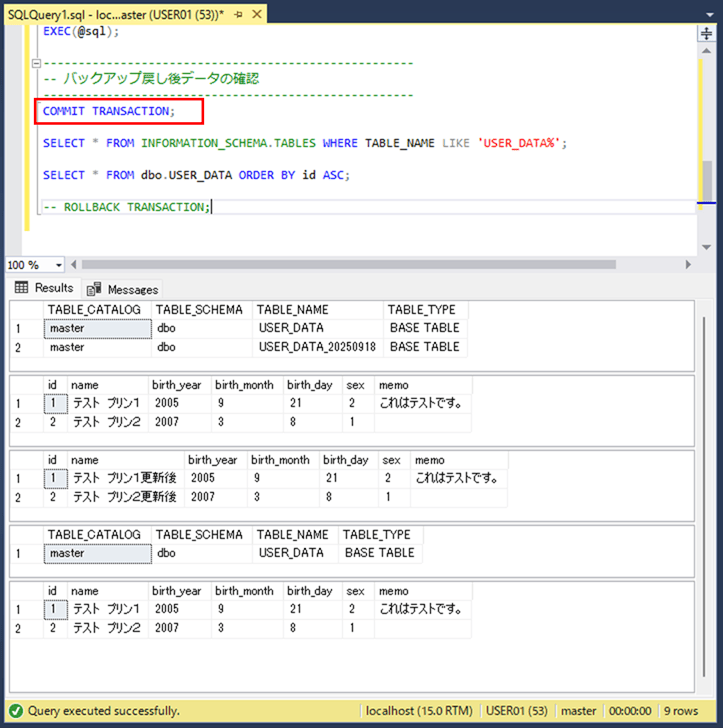
Task: Close the SQLQuery1.sql tab
Action: coord(256,14)
